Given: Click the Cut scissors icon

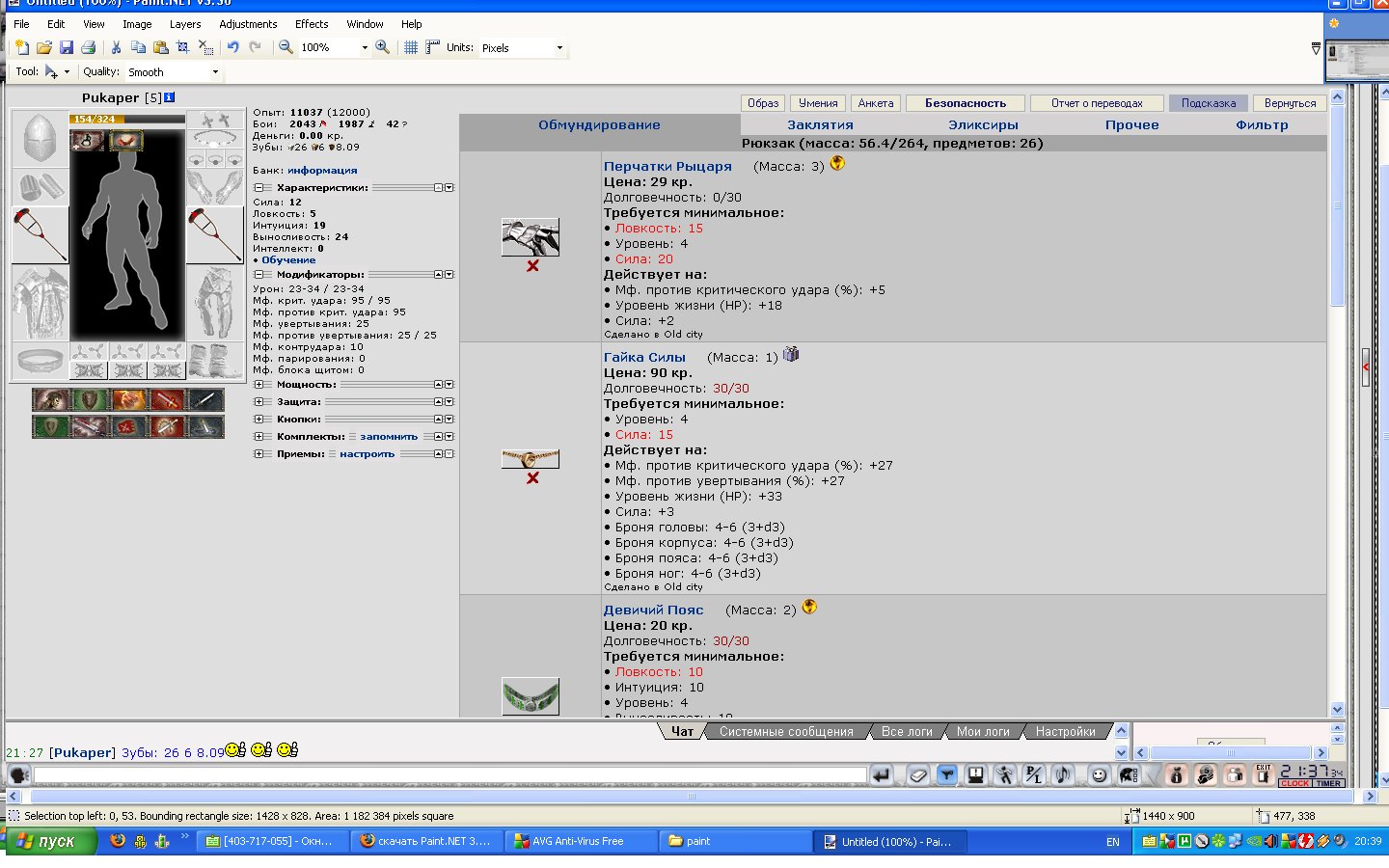Looking at the screenshot, I should [116, 47].
